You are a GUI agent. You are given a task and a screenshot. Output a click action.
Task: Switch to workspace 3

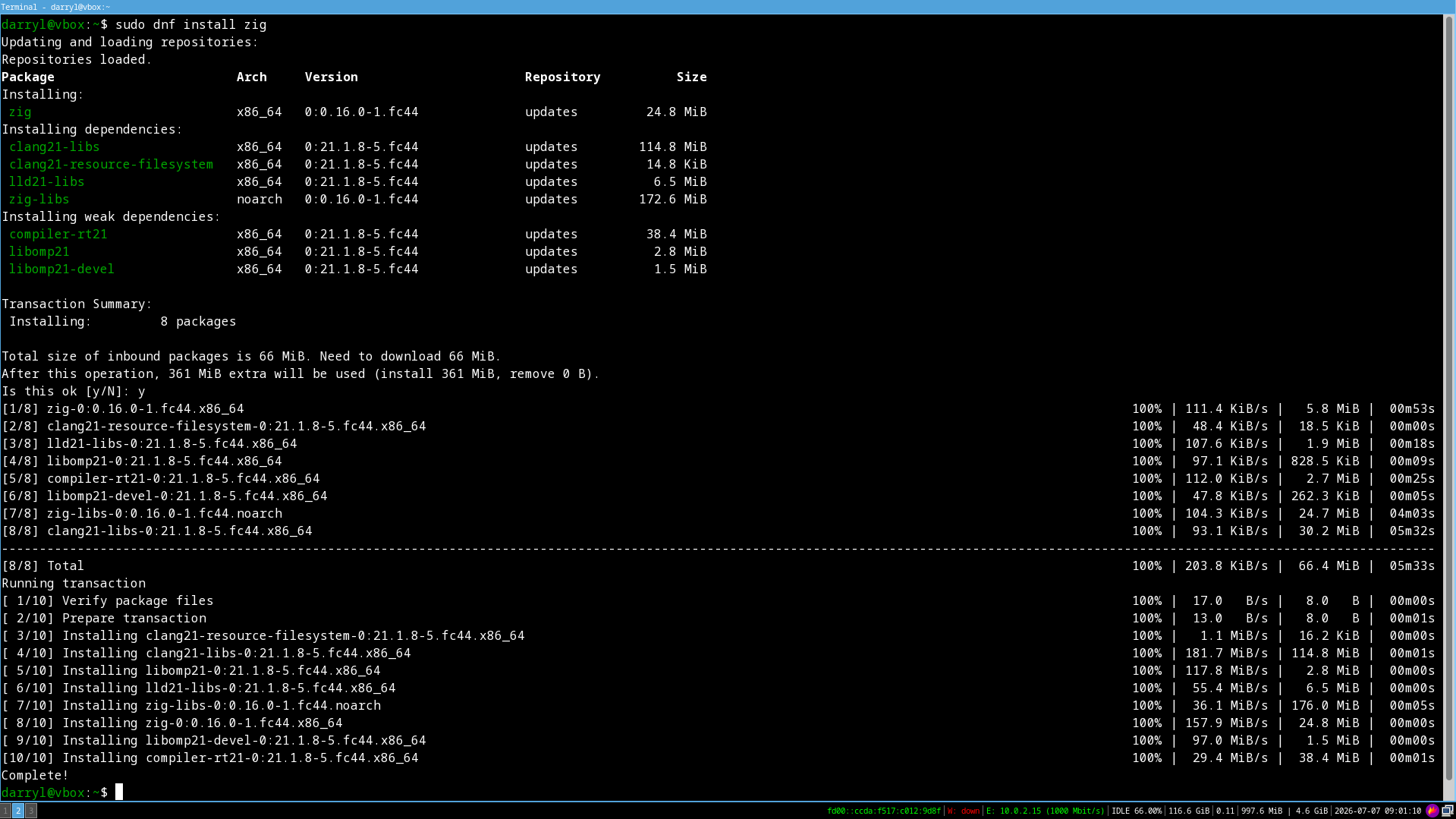coord(31,811)
